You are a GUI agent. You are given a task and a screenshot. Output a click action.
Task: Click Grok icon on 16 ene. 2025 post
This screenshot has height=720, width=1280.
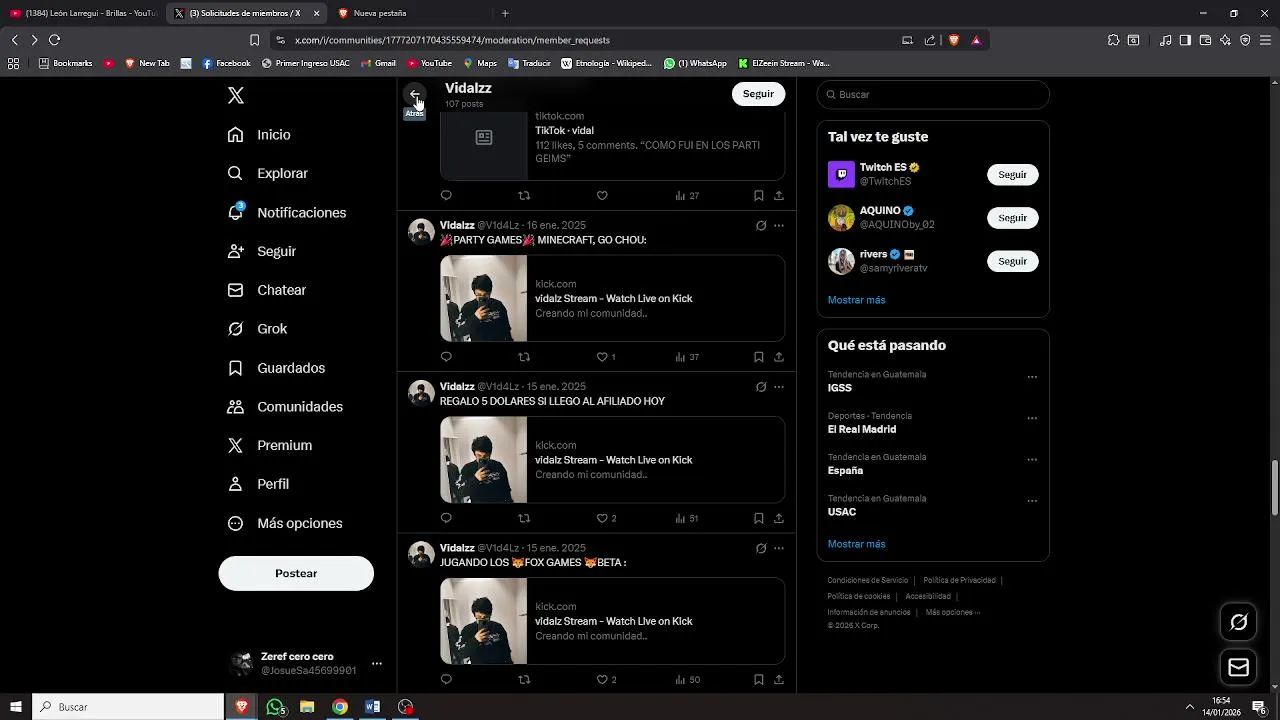tap(761, 226)
